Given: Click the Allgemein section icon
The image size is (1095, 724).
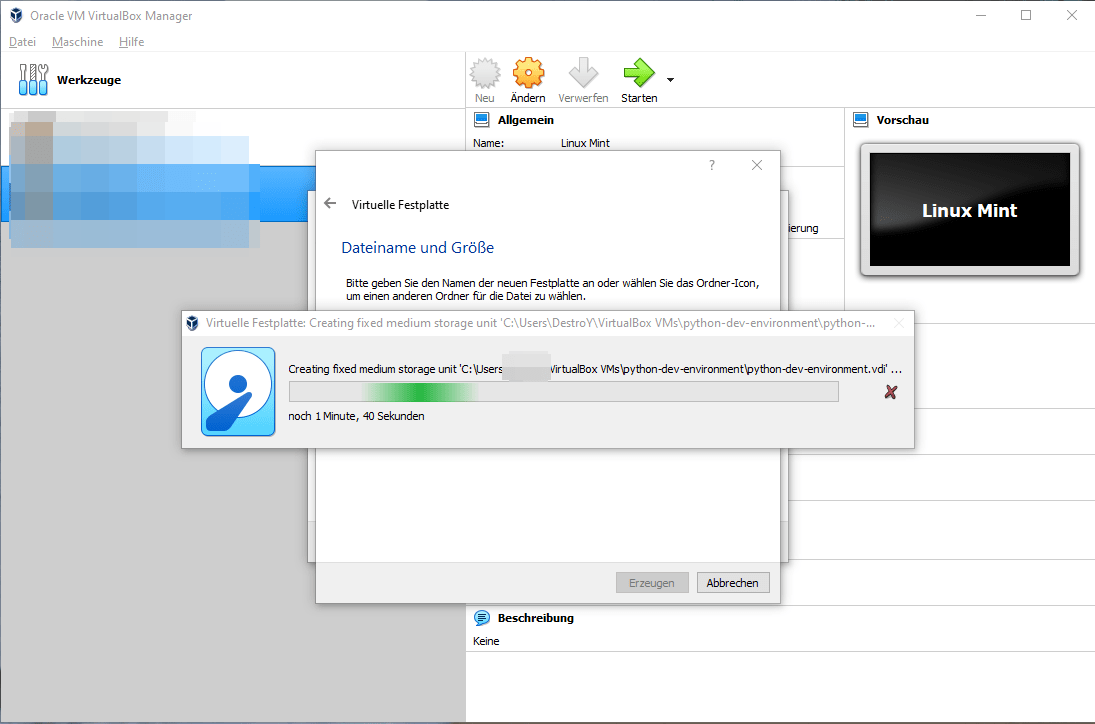Looking at the screenshot, I should (x=481, y=119).
